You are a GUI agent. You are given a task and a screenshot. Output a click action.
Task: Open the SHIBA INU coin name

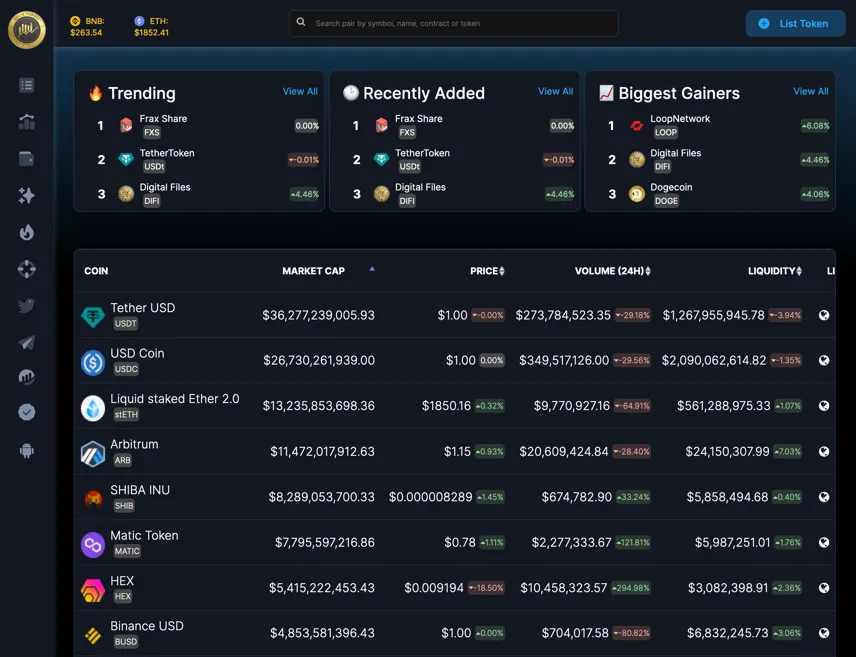pyautogui.click(x=140, y=490)
